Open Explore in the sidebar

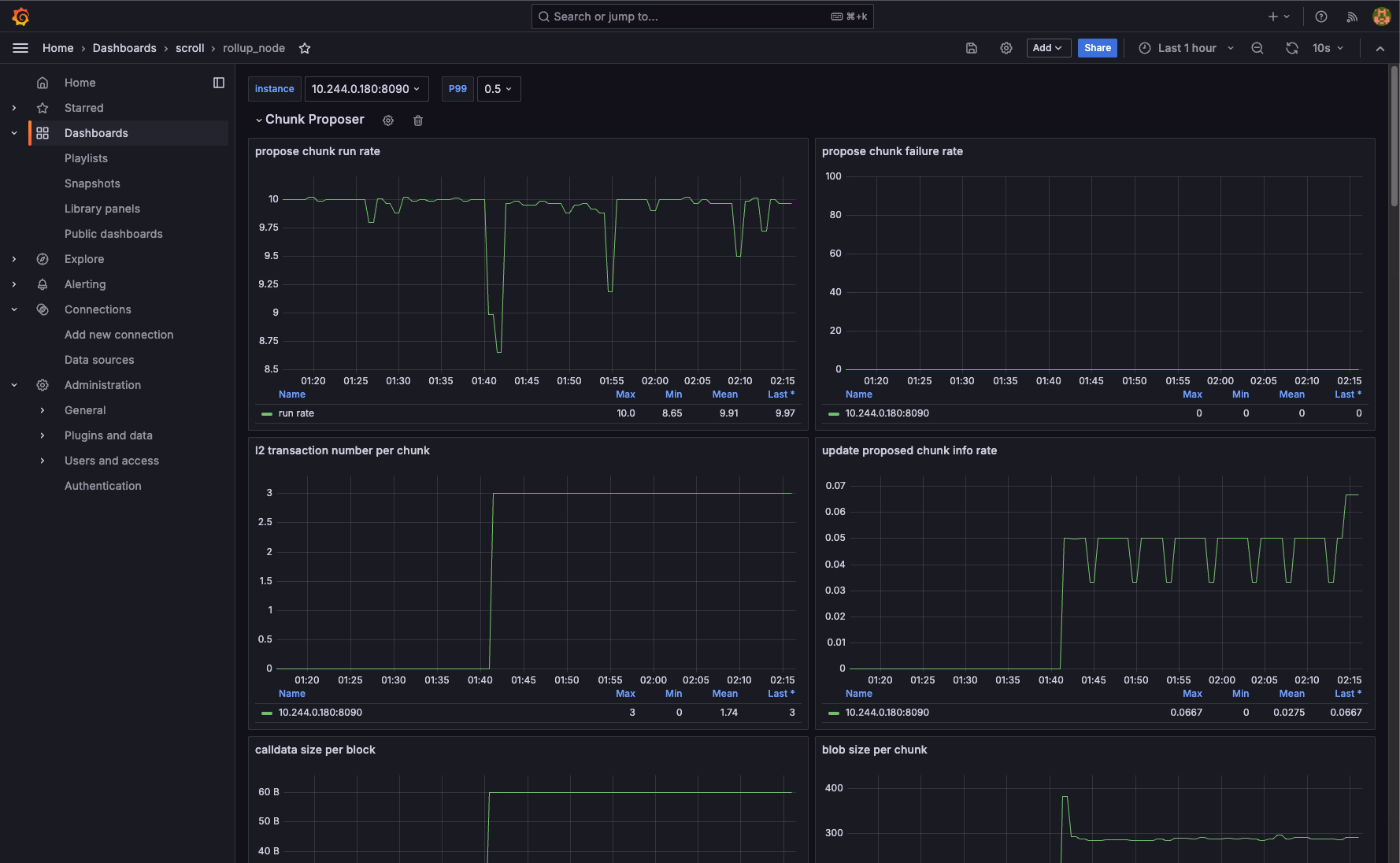pos(84,259)
